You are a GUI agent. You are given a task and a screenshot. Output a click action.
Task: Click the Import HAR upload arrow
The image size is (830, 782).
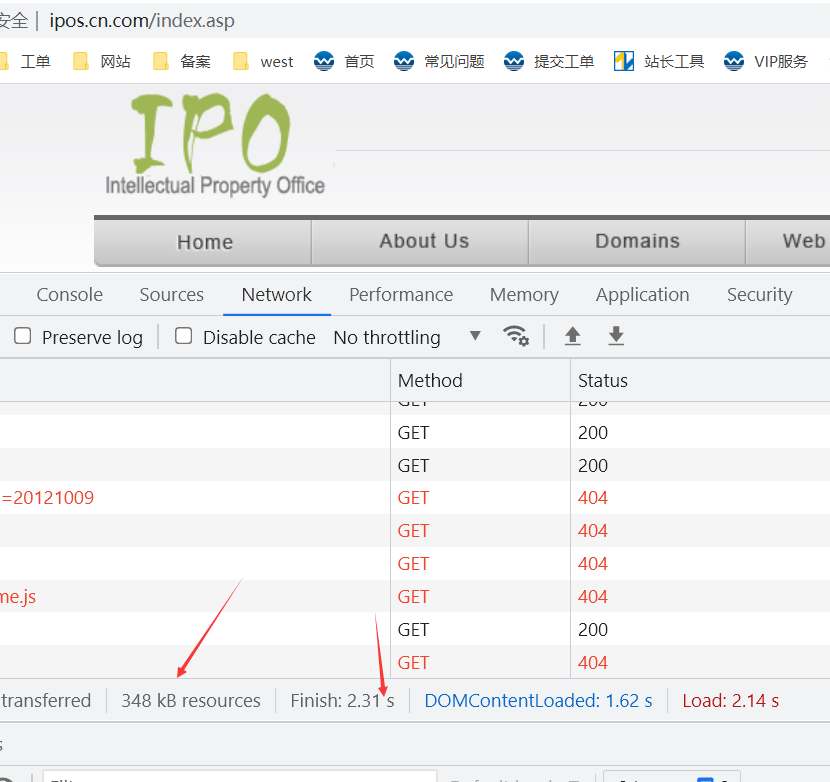(x=572, y=336)
